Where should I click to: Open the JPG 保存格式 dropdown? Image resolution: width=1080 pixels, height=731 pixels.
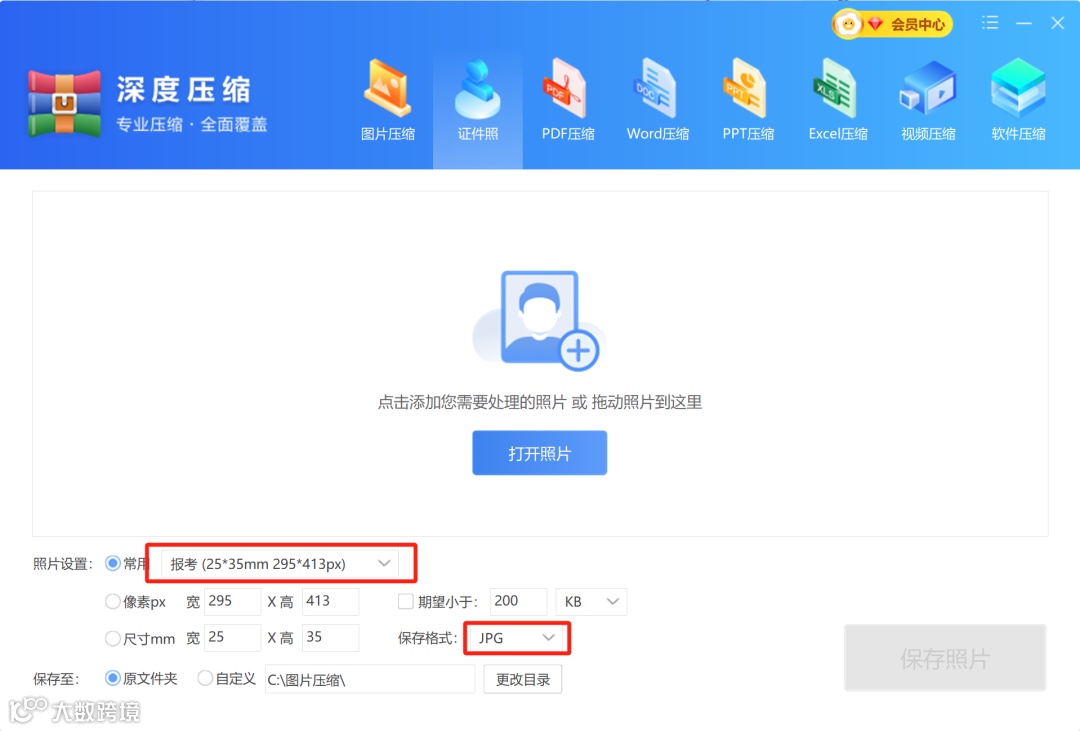coord(517,638)
